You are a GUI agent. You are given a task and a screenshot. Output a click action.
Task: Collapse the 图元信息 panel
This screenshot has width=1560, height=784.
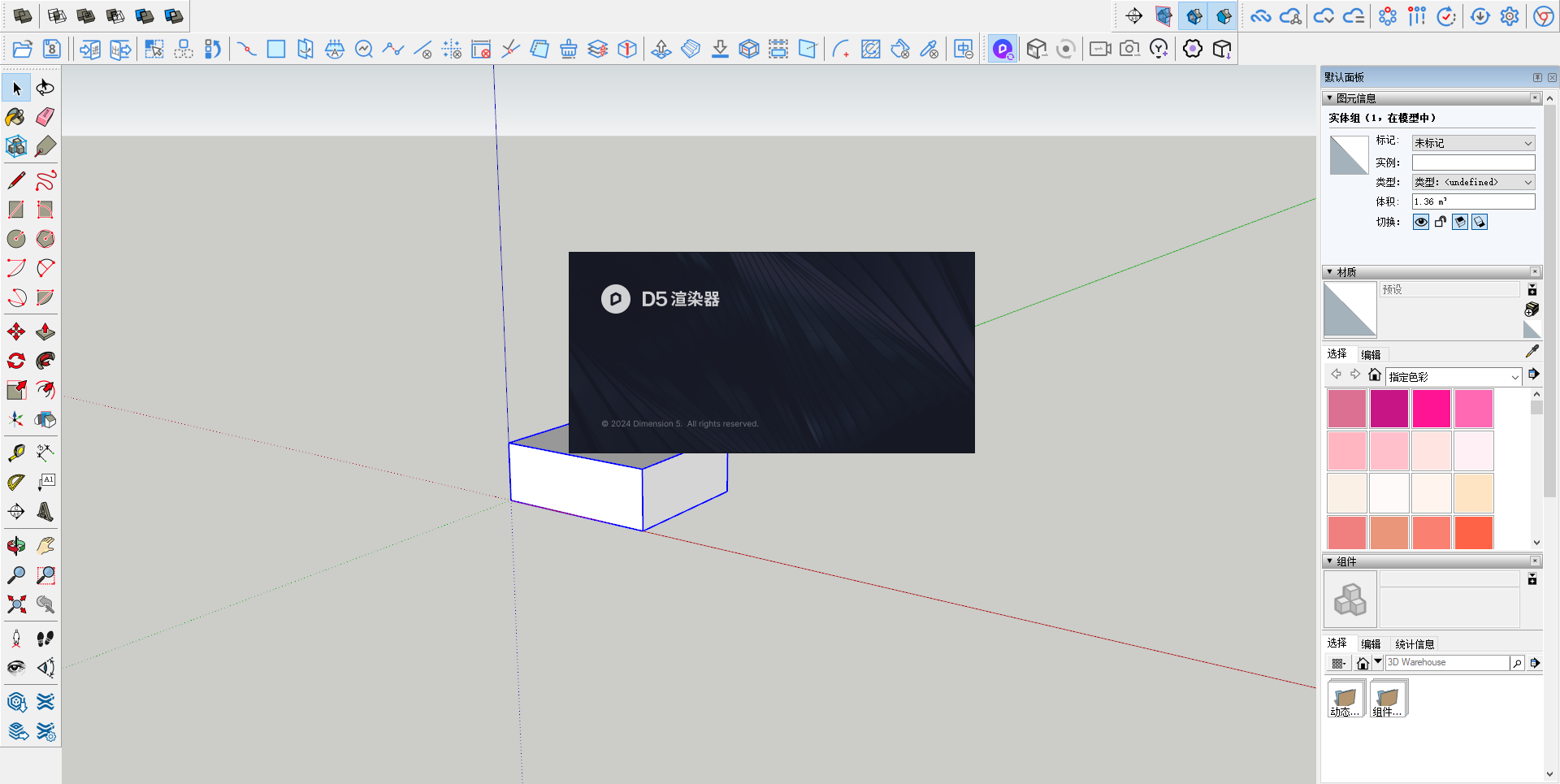1329,98
